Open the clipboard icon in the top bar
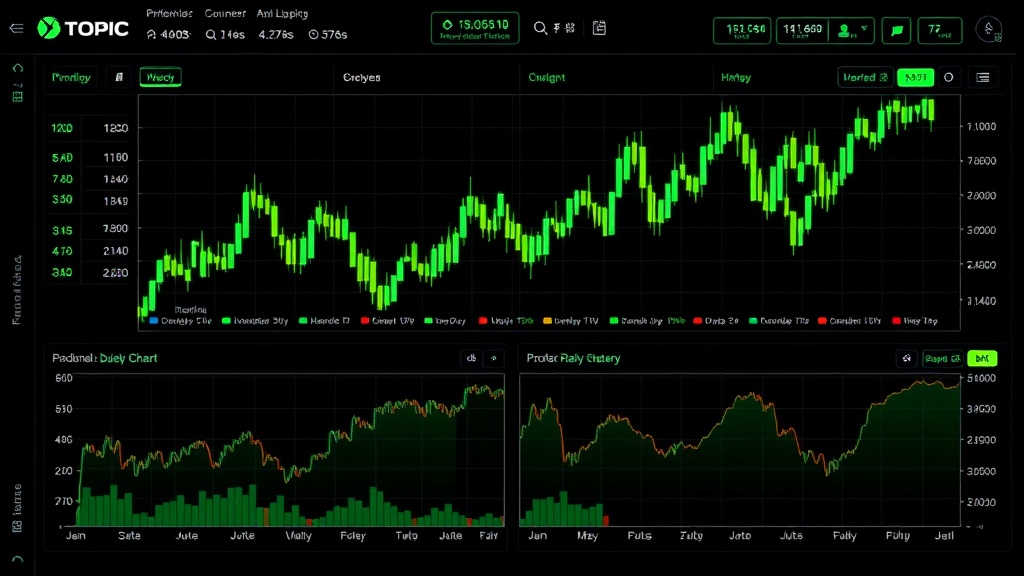1024x576 pixels. pos(599,28)
